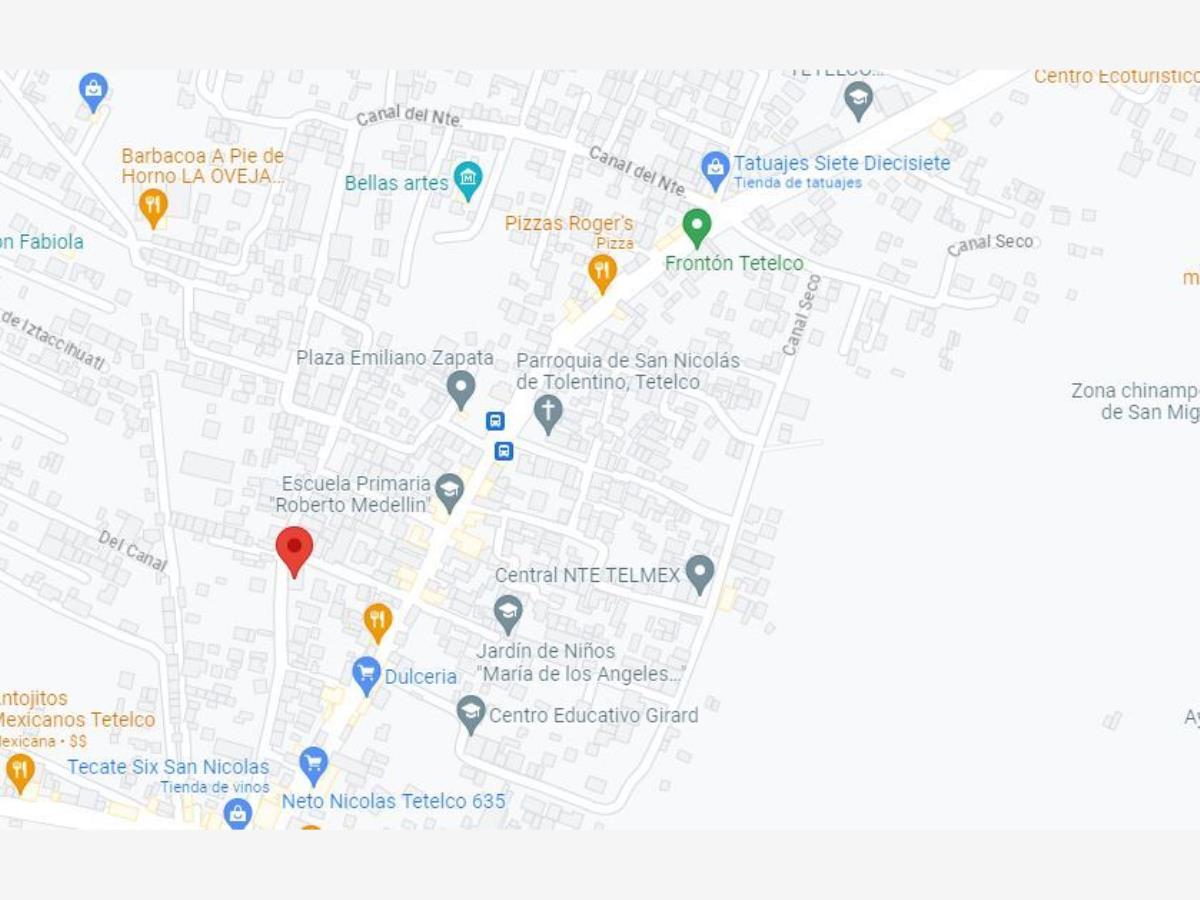Screen dimensions: 1200x900
Task: Click the Centro Educativo Girard school icon
Action: click(x=470, y=715)
